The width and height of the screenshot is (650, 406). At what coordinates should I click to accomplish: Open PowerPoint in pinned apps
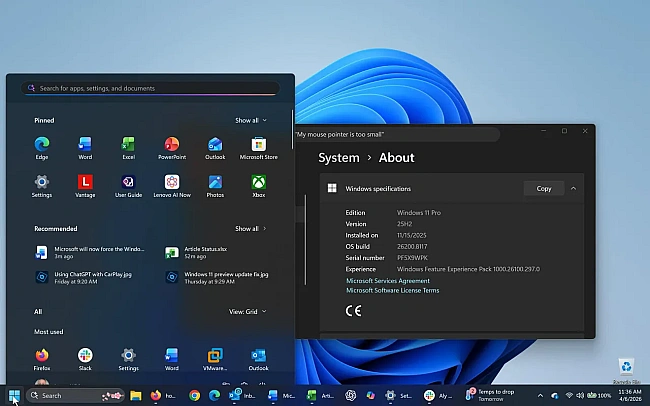coord(172,146)
